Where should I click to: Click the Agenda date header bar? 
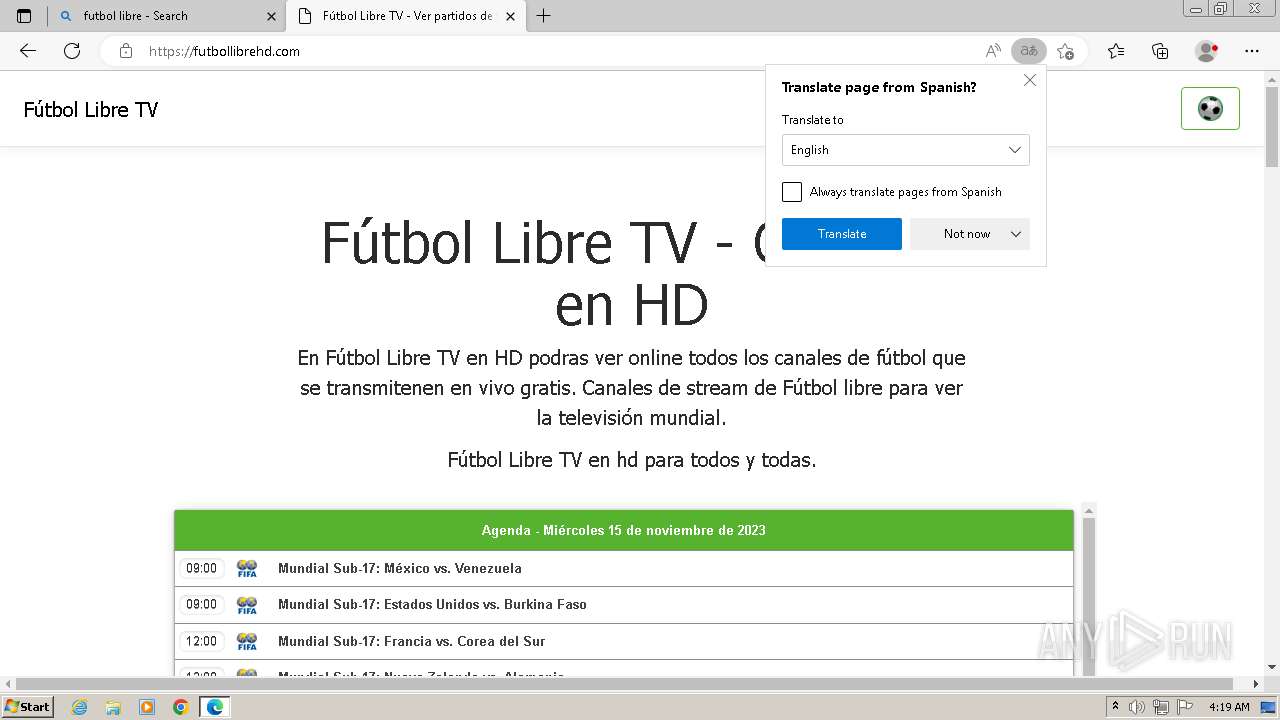pos(624,530)
